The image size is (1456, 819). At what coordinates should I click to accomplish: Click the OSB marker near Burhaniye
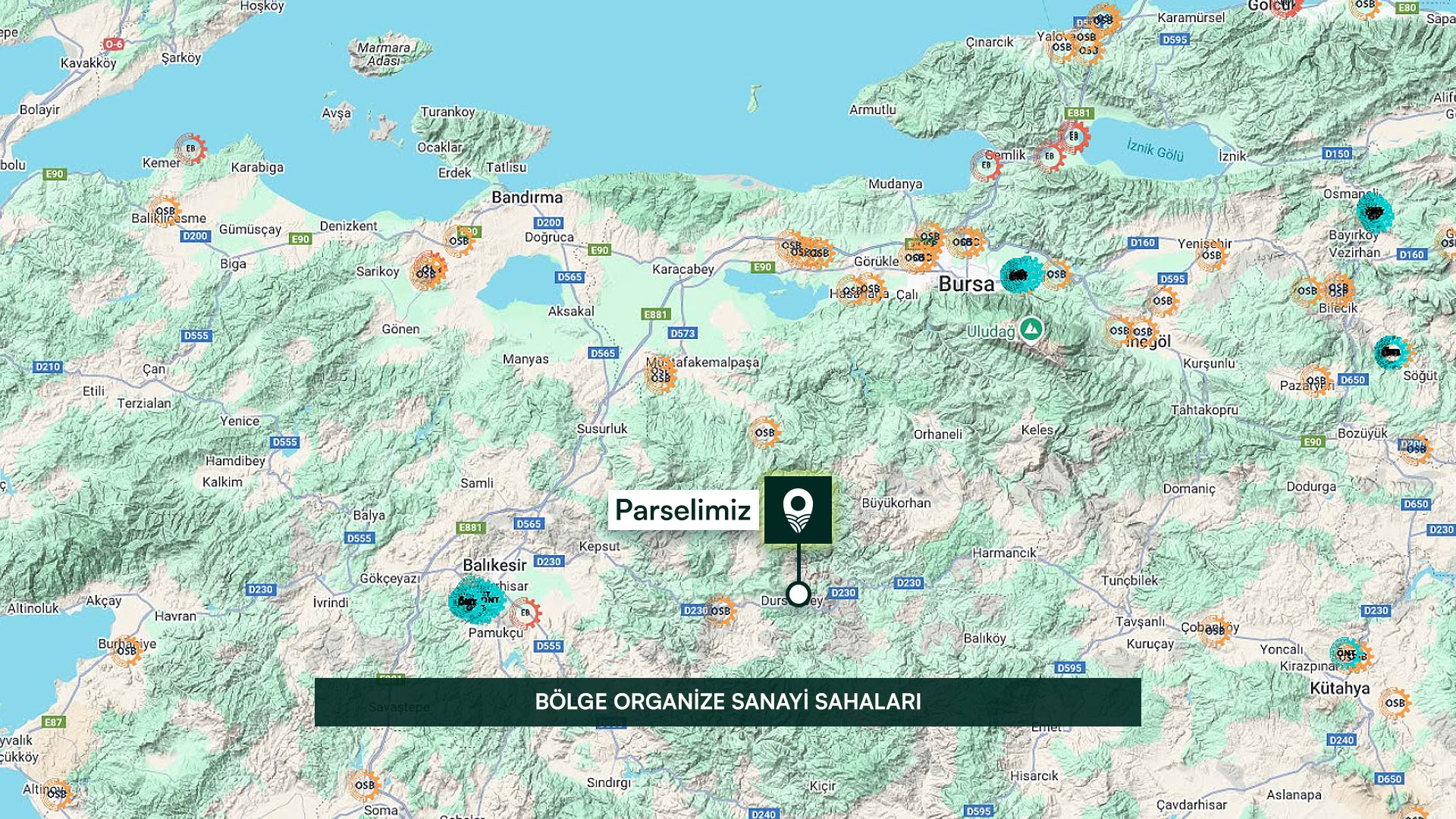(127, 650)
